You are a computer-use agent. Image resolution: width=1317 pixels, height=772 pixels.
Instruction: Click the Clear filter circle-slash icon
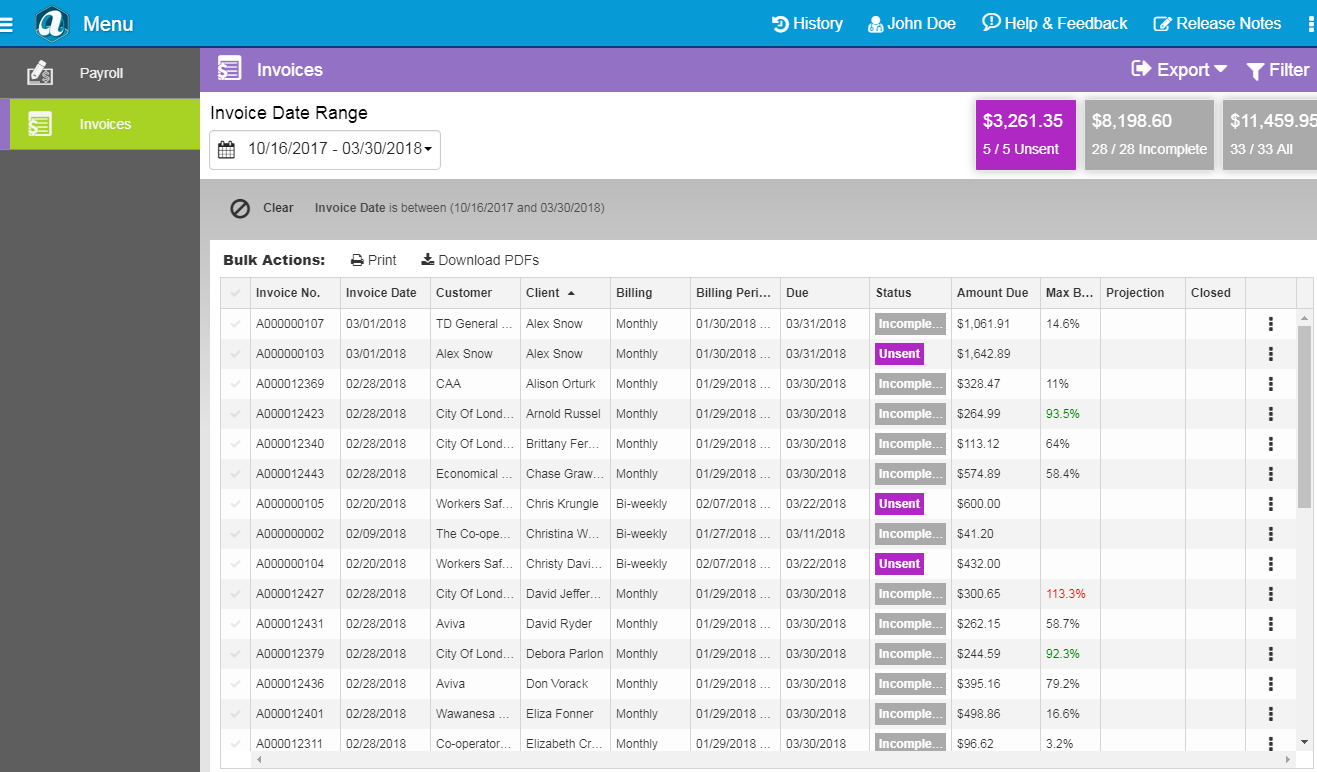[x=240, y=208]
